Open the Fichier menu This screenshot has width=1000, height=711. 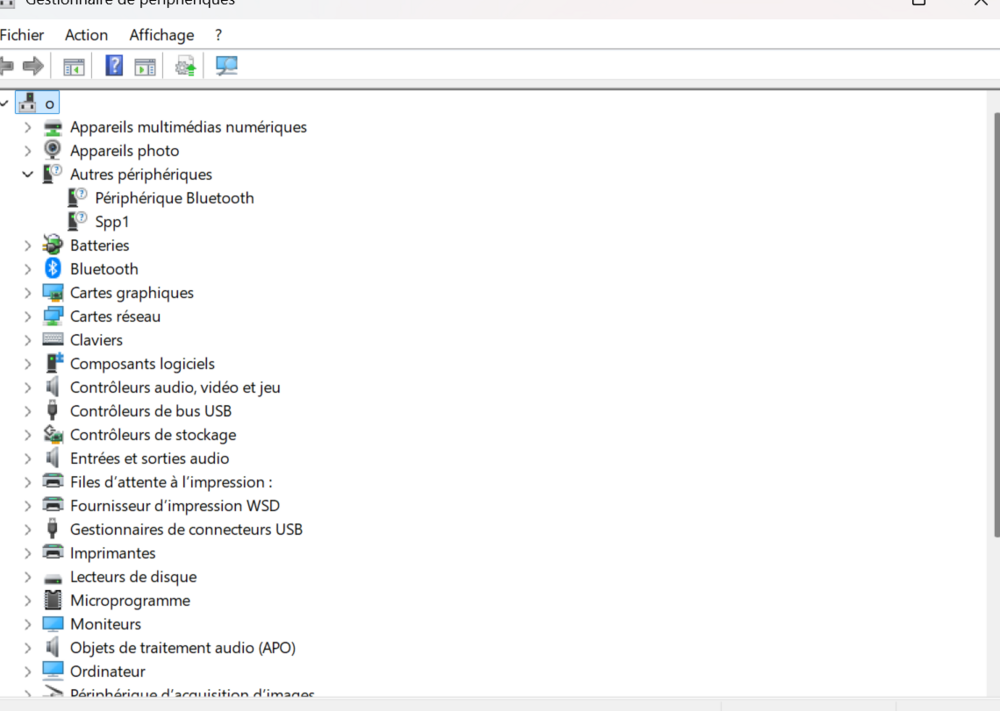(22, 35)
